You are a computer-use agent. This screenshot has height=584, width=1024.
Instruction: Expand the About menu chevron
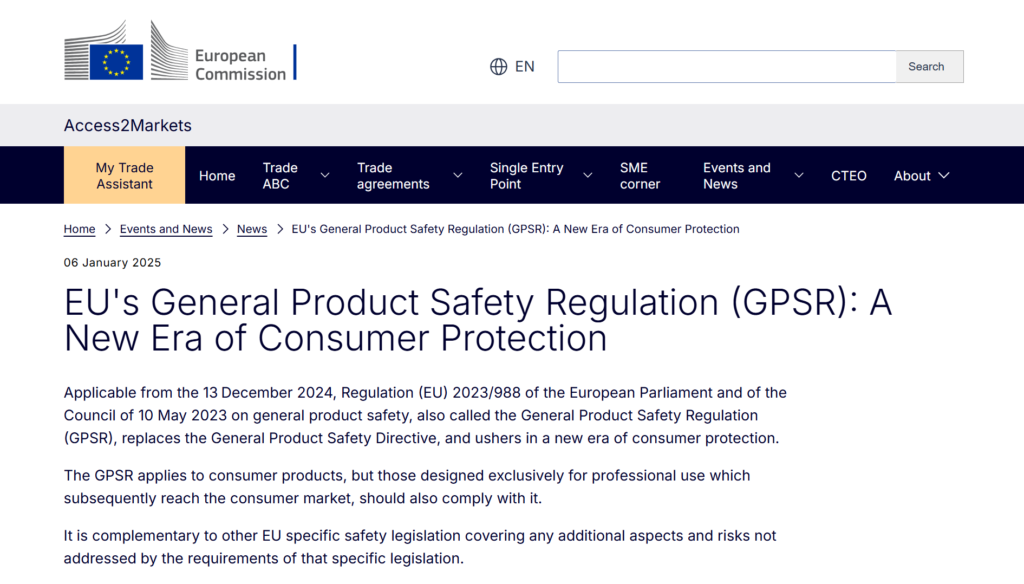point(944,176)
